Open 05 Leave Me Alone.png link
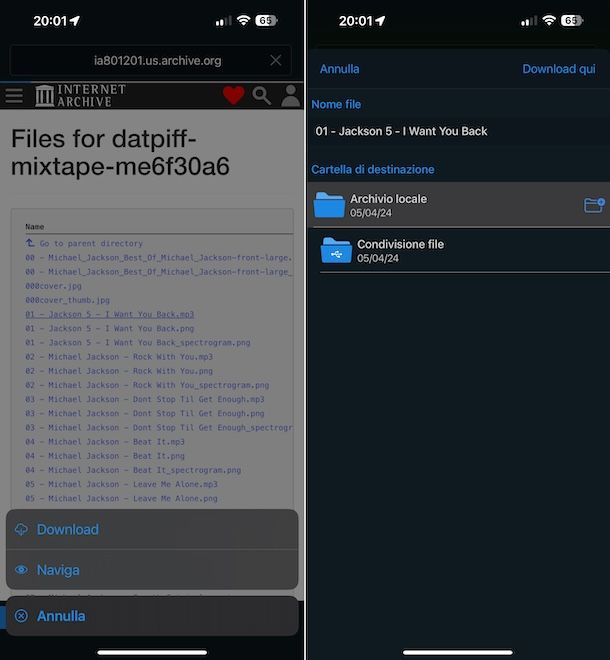The height and width of the screenshot is (660, 610). [121, 498]
